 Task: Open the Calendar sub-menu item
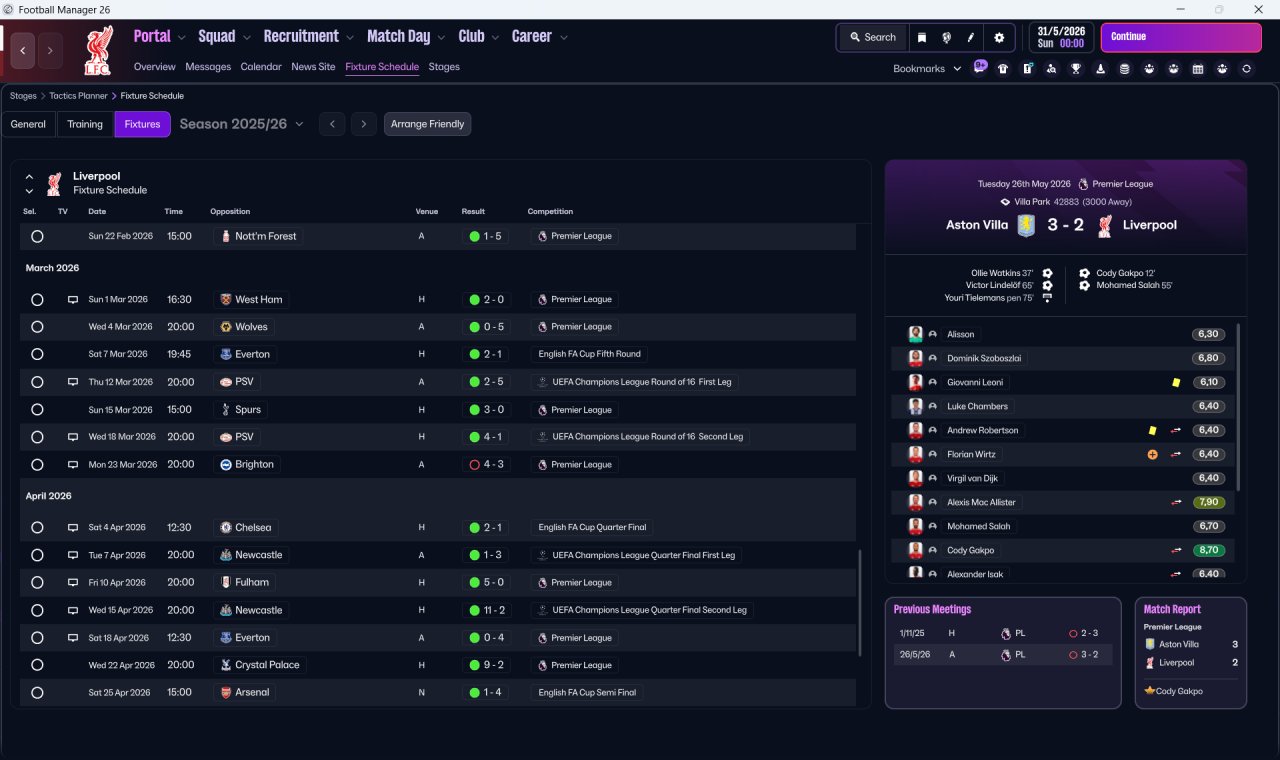pos(261,67)
